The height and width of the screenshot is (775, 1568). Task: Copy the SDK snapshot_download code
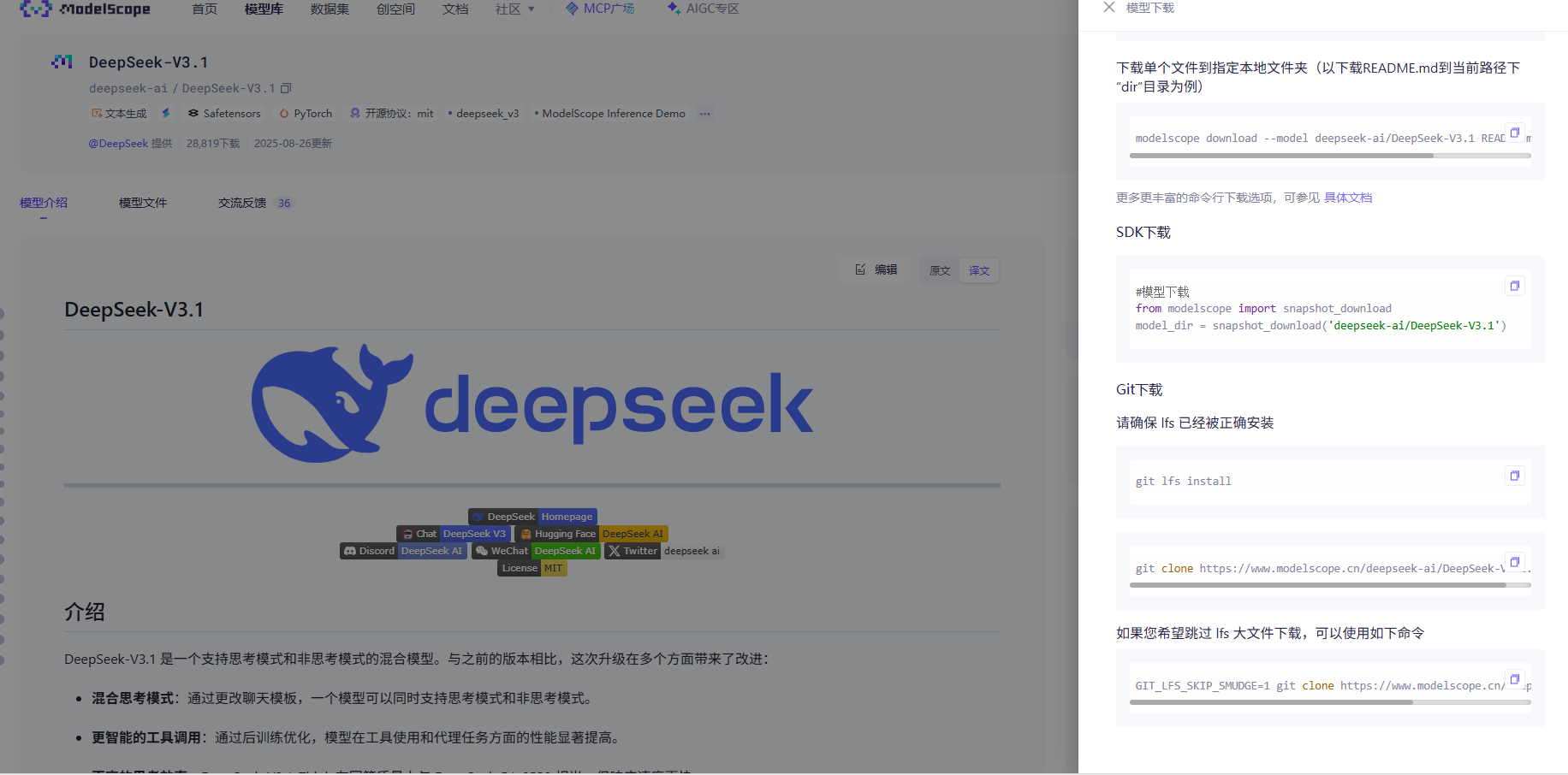click(x=1515, y=286)
